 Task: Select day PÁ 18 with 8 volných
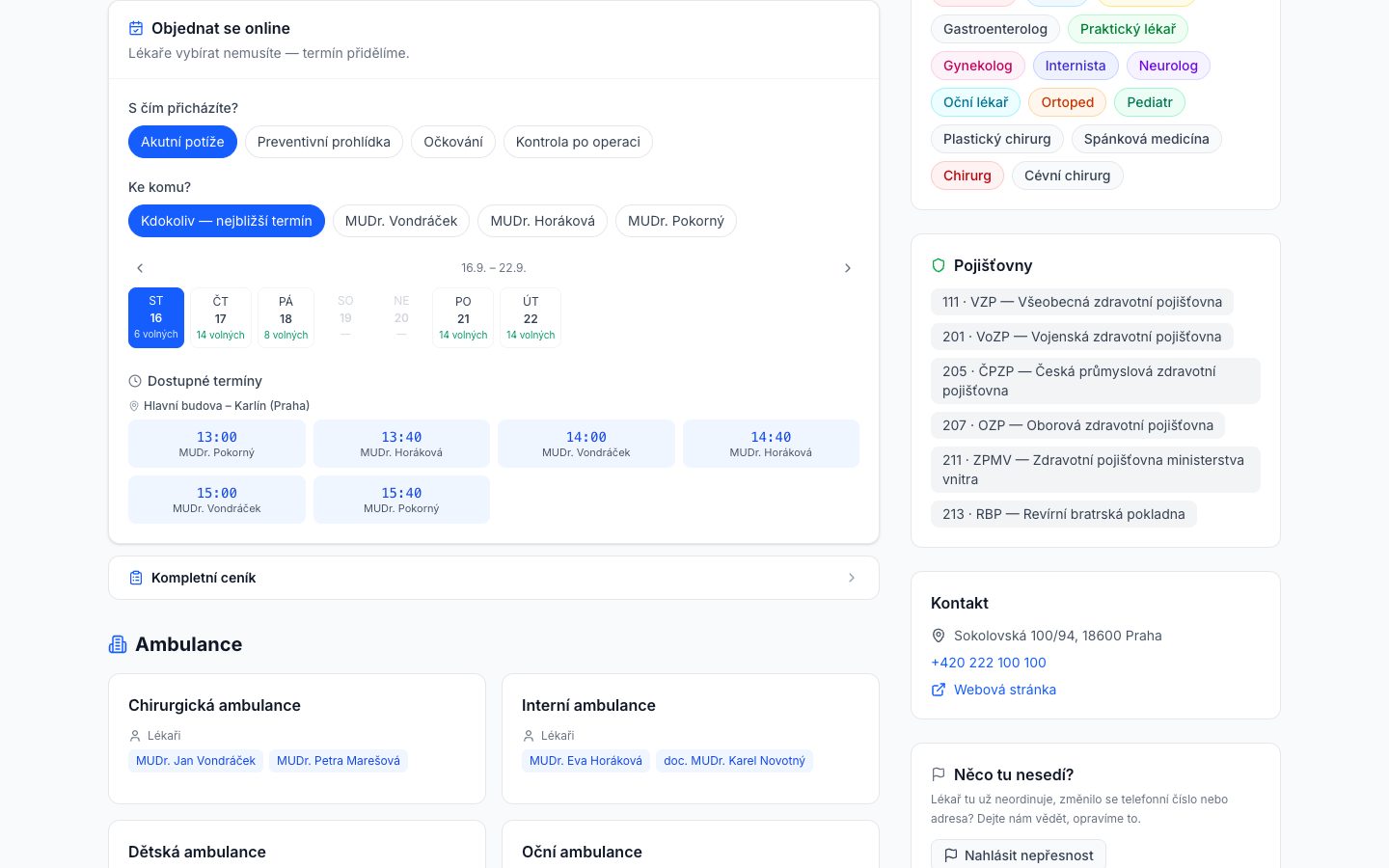point(286,317)
